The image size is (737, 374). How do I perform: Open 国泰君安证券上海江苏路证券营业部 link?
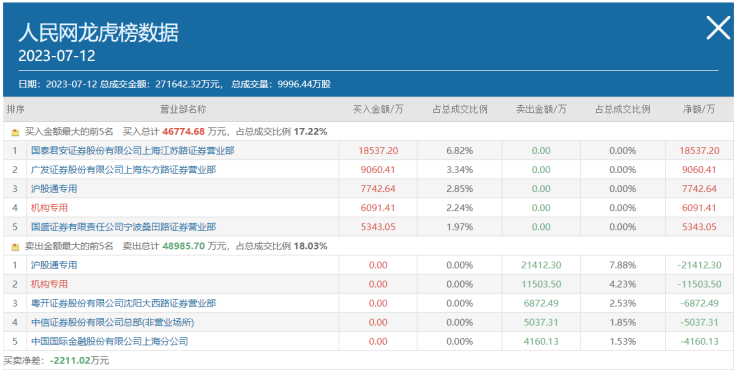click(133, 151)
